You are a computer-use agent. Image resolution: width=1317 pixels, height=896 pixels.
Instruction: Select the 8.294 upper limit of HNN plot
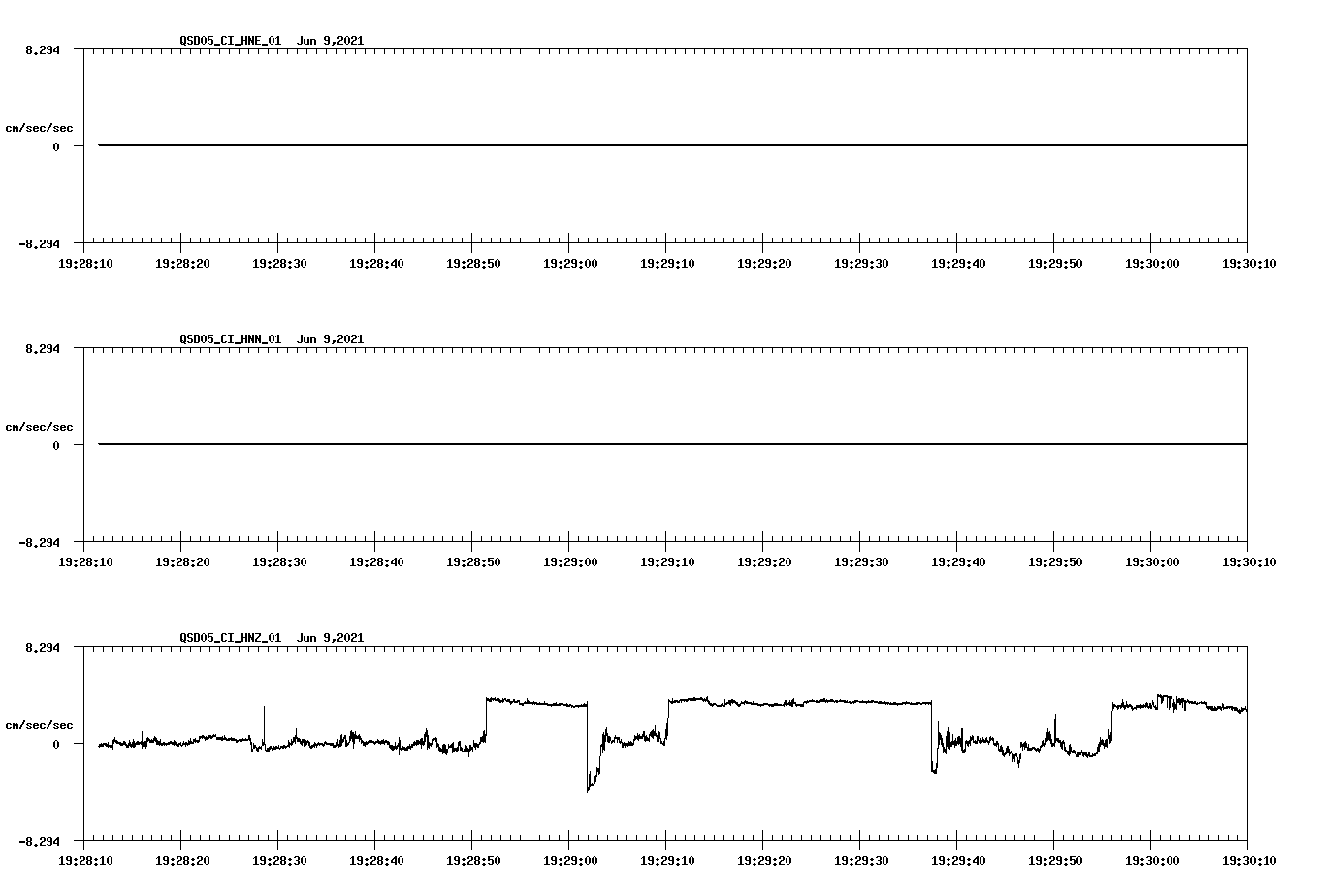click(x=43, y=348)
